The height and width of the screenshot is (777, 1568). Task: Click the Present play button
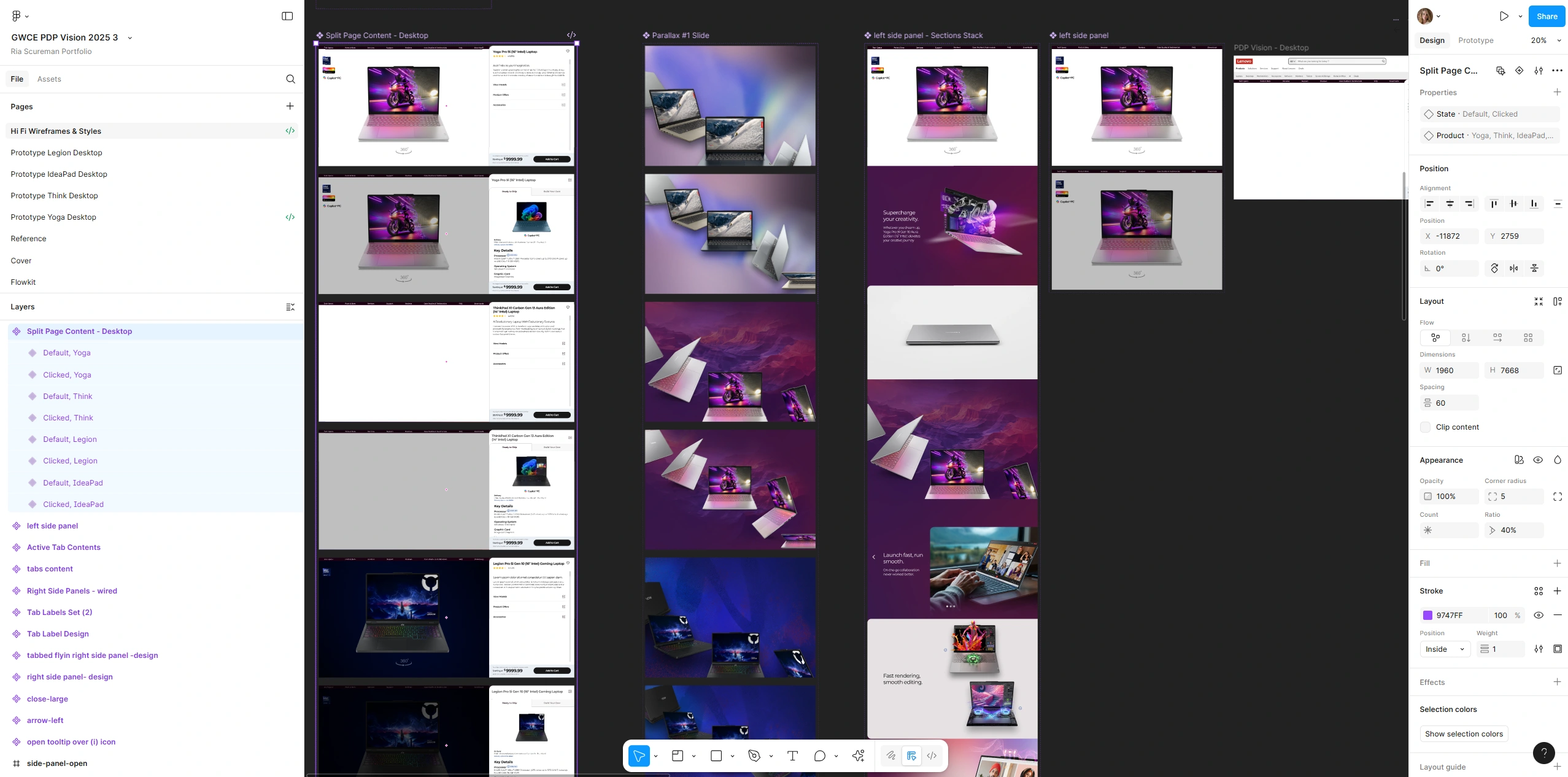(1504, 17)
